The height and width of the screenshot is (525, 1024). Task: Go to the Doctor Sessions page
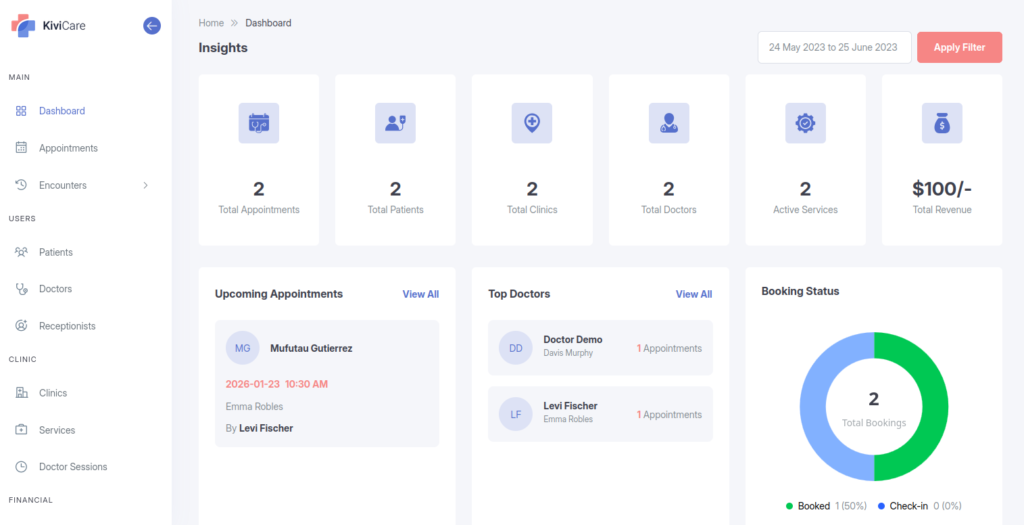(x=72, y=467)
